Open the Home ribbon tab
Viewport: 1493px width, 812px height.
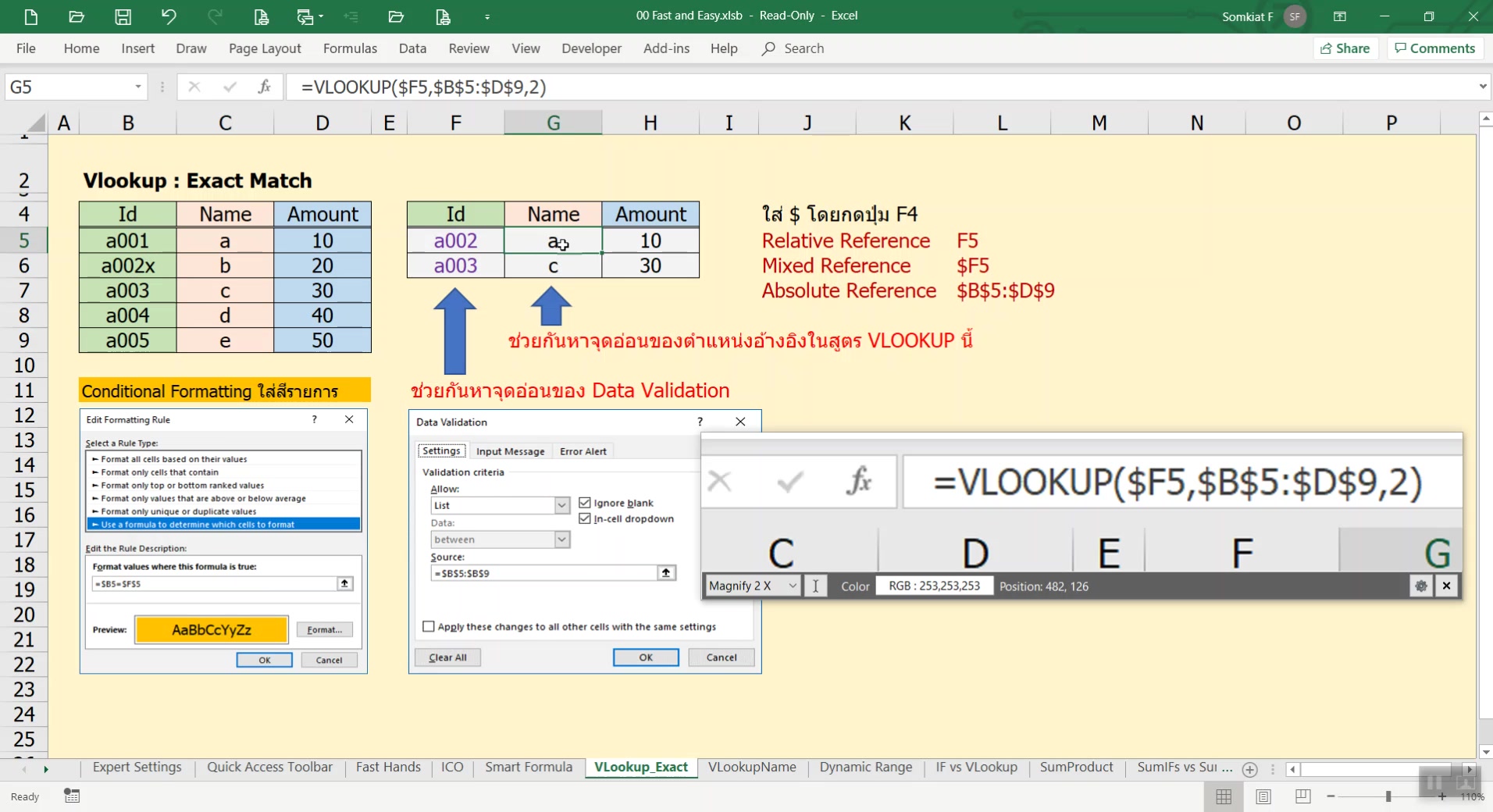pyautogui.click(x=81, y=48)
